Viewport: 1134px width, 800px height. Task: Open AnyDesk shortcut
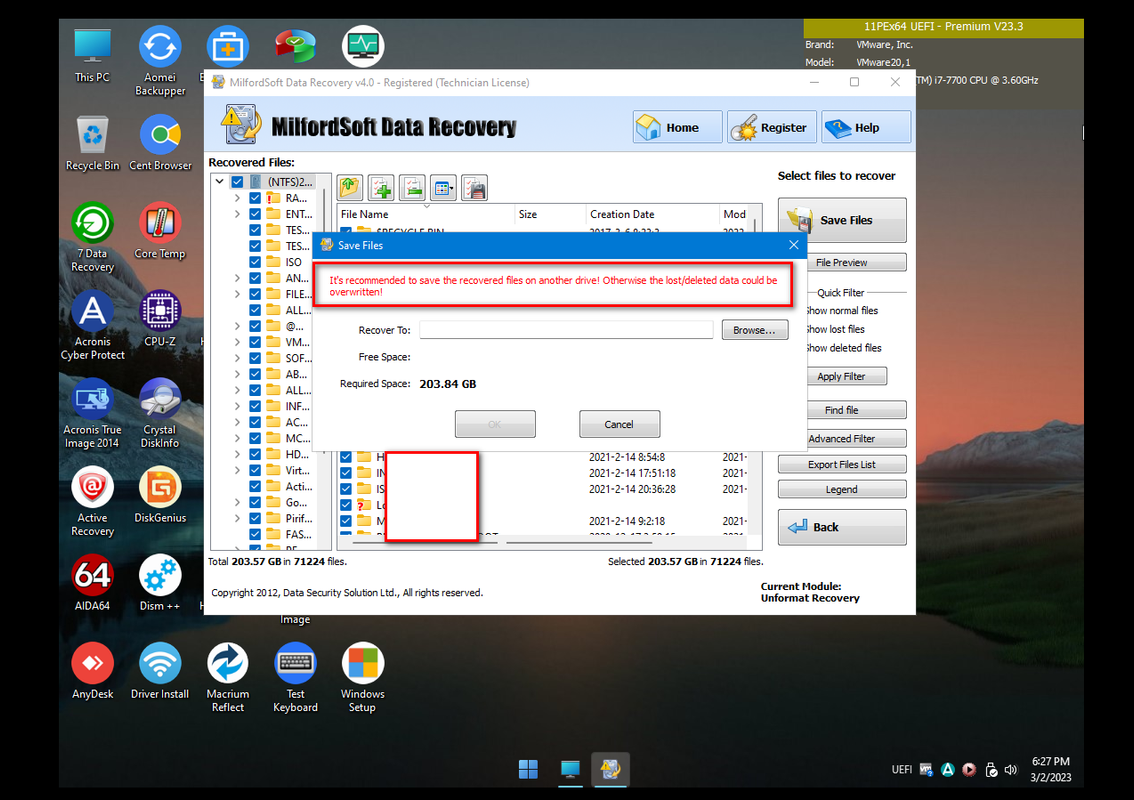pos(93,671)
